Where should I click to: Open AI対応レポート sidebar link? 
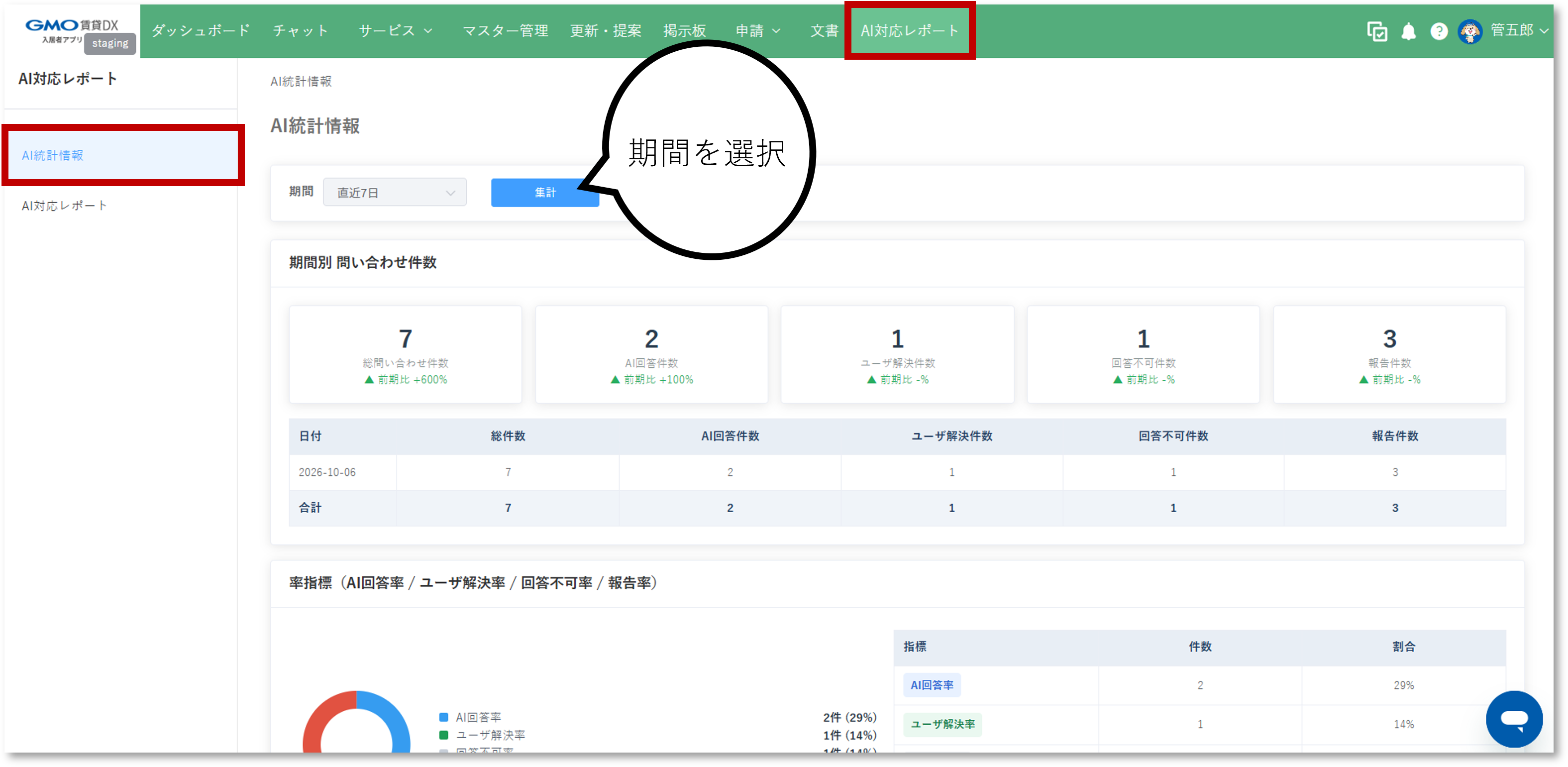[x=65, y=206]
